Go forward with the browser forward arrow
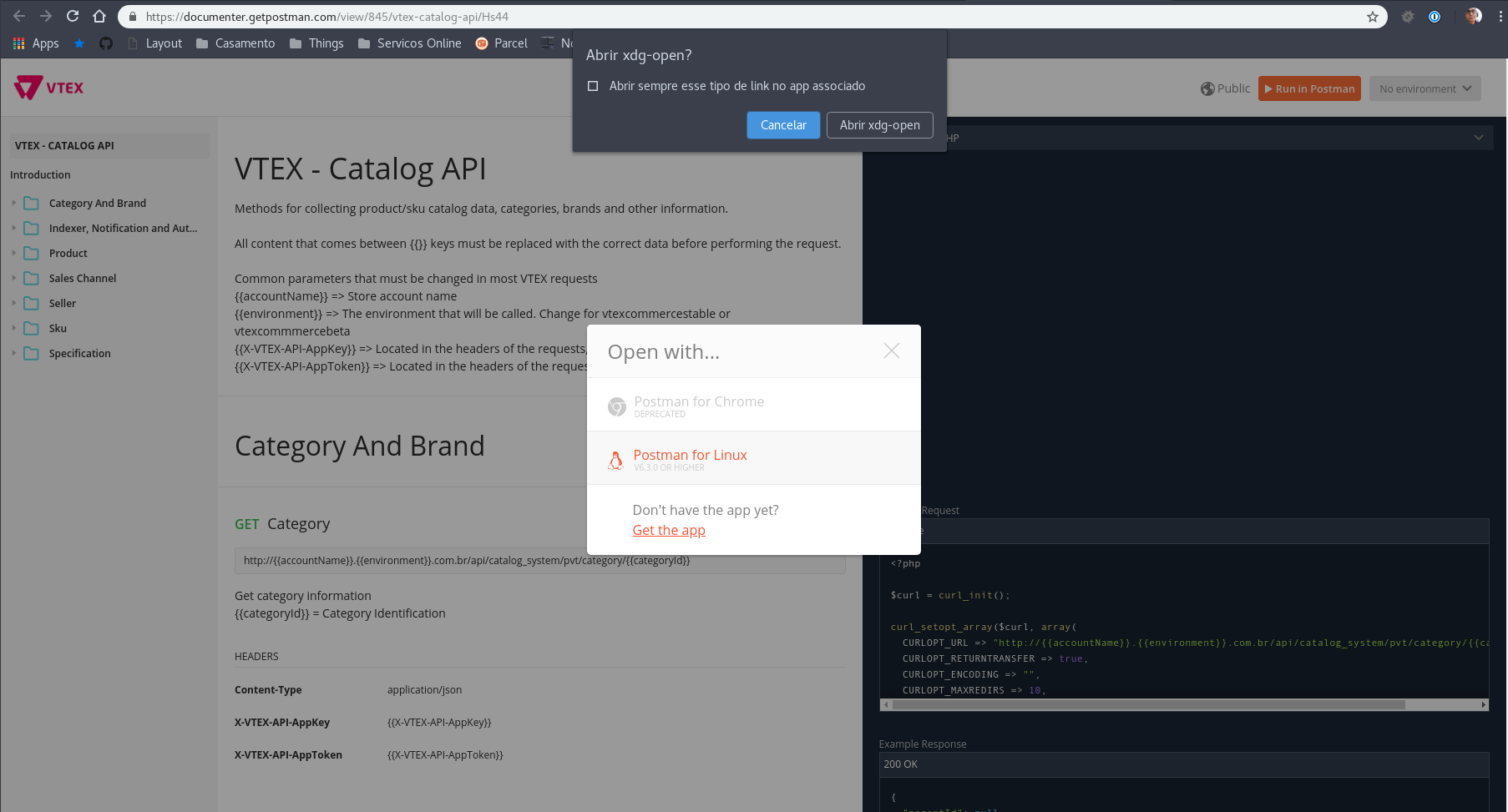This screenshot has width=1508, height=812. click(46, 16)
